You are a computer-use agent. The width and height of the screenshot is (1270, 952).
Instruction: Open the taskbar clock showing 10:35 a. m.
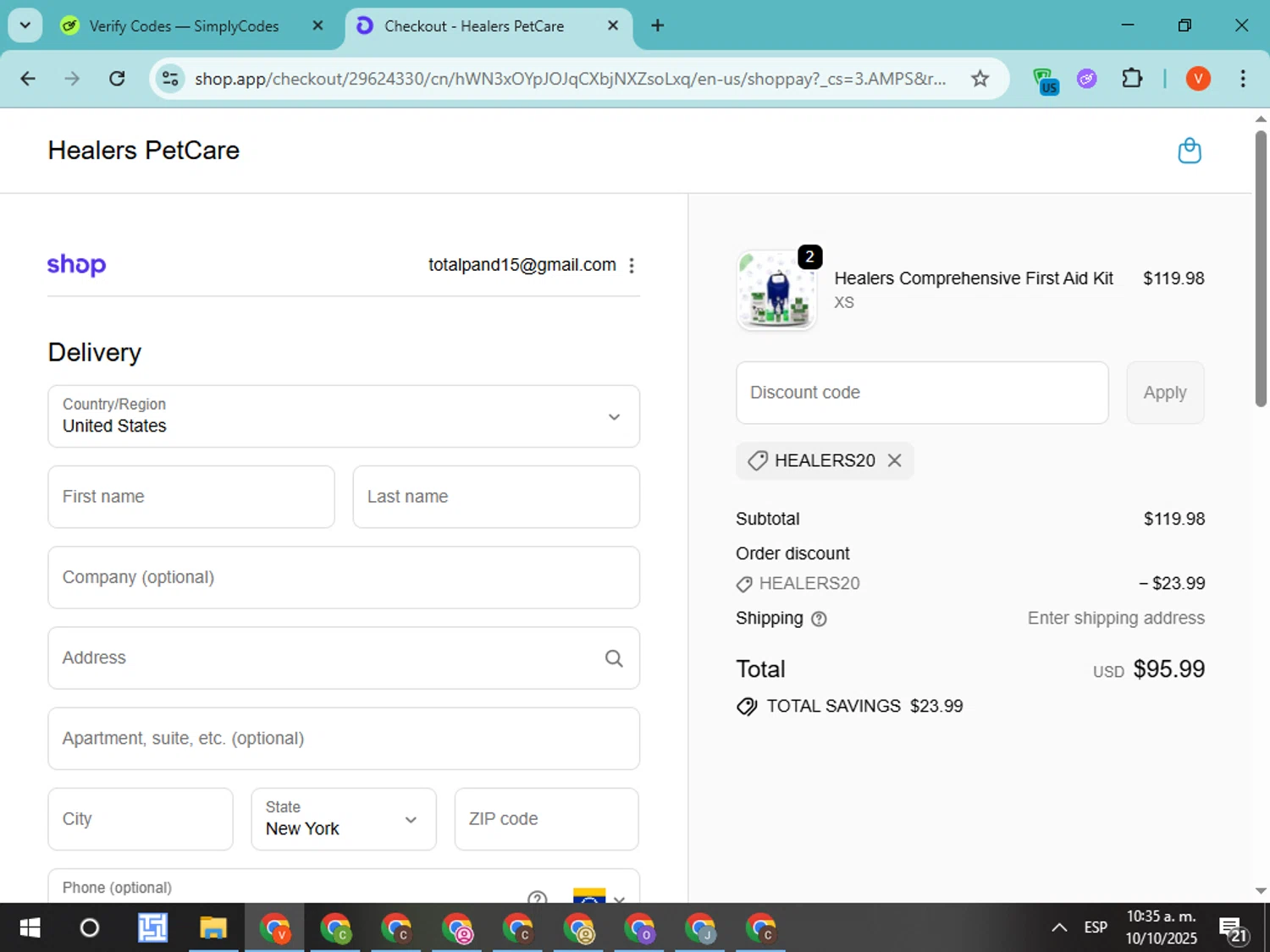tap(1161, 928)
